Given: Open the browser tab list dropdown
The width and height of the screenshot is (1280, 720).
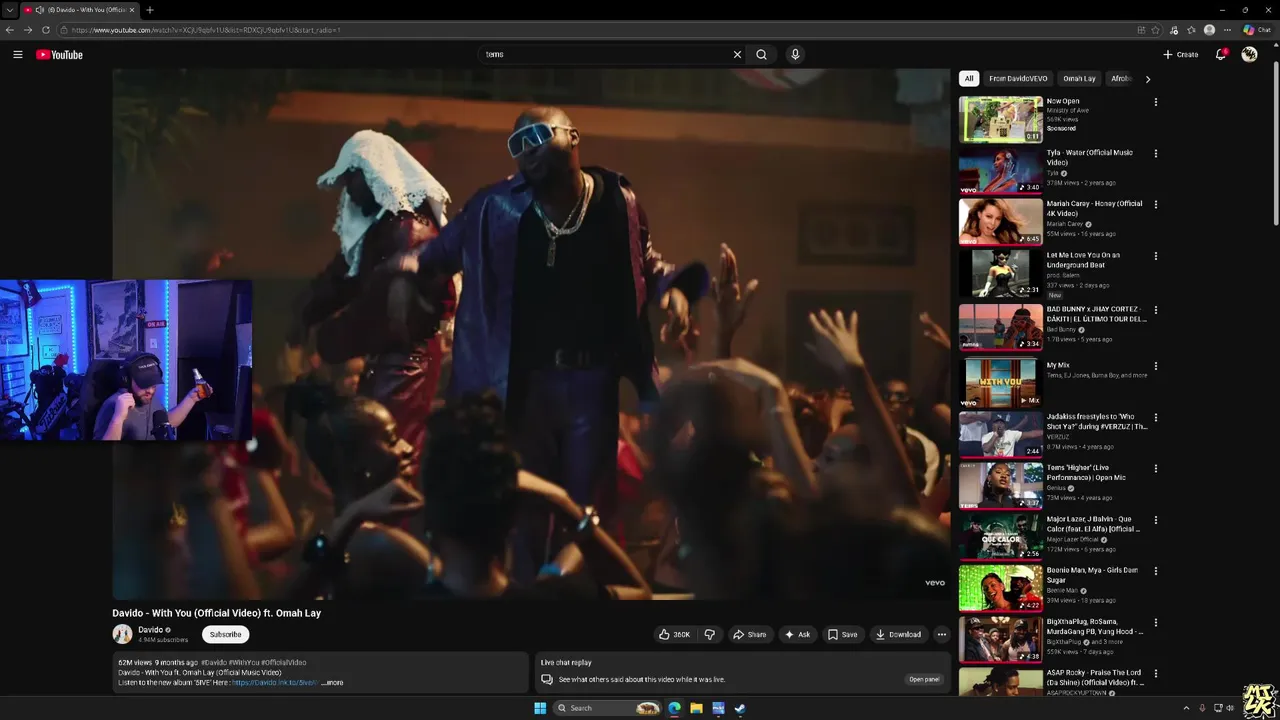Looking at the screenshot, I should click(x=9, y=10).
